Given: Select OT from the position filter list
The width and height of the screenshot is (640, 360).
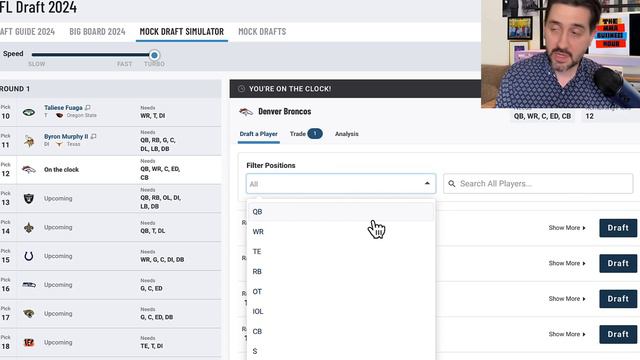Looking at the screenshot, I should pyautogui.click(x=340, y=291).
